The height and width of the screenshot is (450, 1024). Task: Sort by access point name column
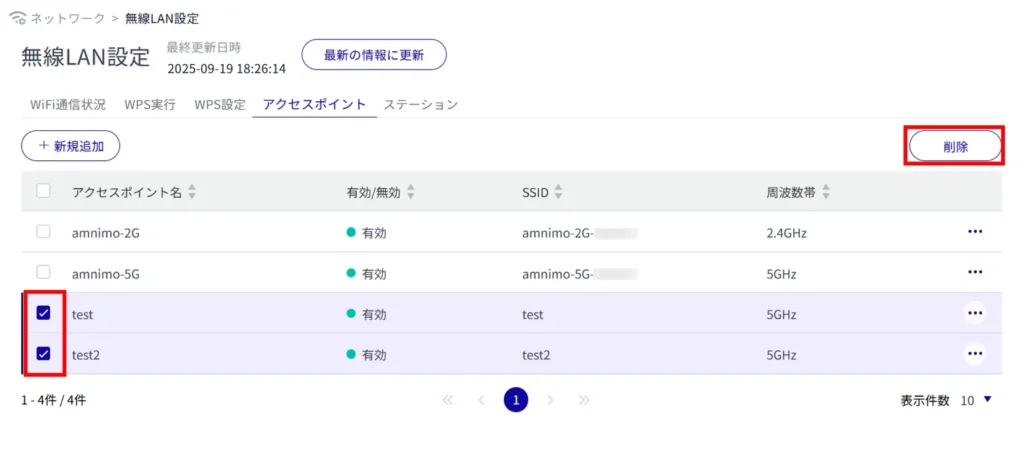192,192
